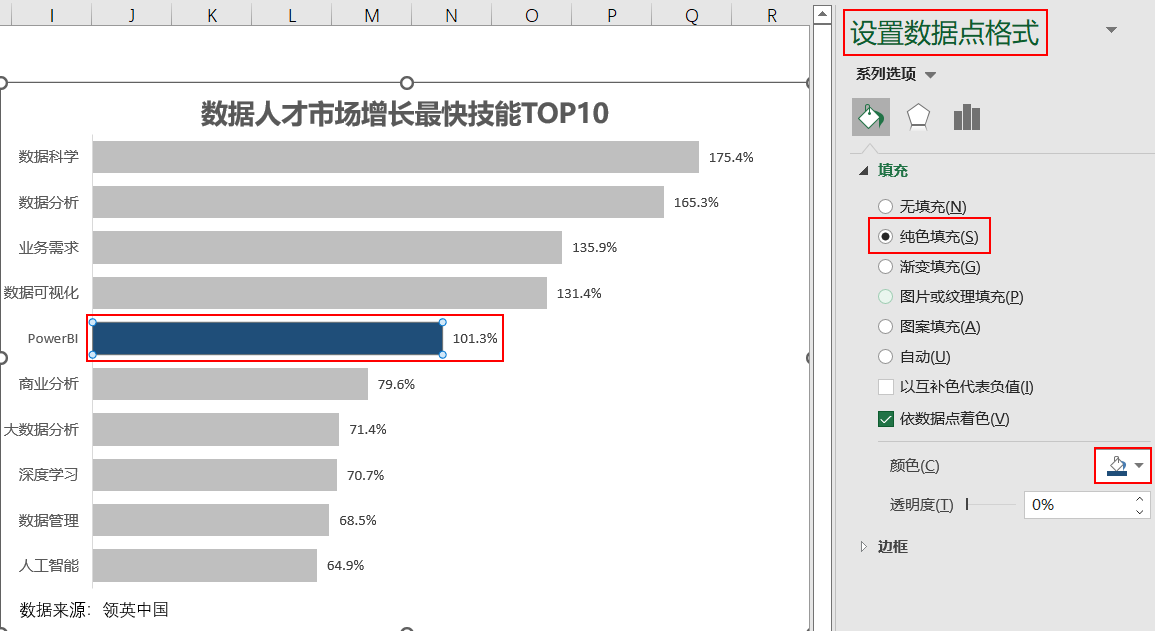Select the 数据科学 bar in chart

(x=396, y=157)
